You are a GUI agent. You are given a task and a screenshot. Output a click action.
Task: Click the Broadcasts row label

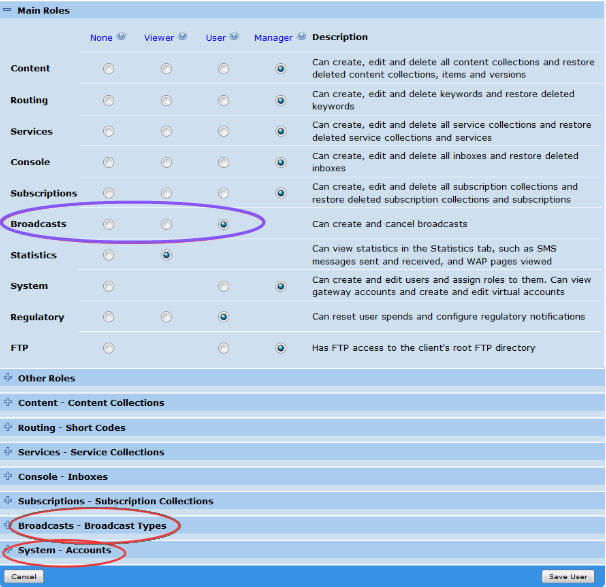tap(38, 224)
